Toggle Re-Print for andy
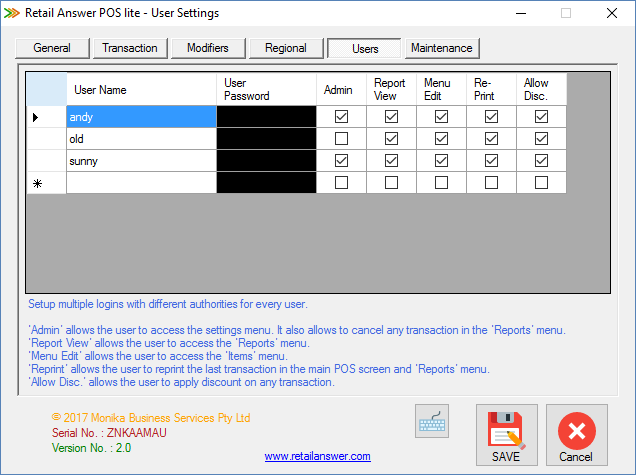 (x=491, y=117)
